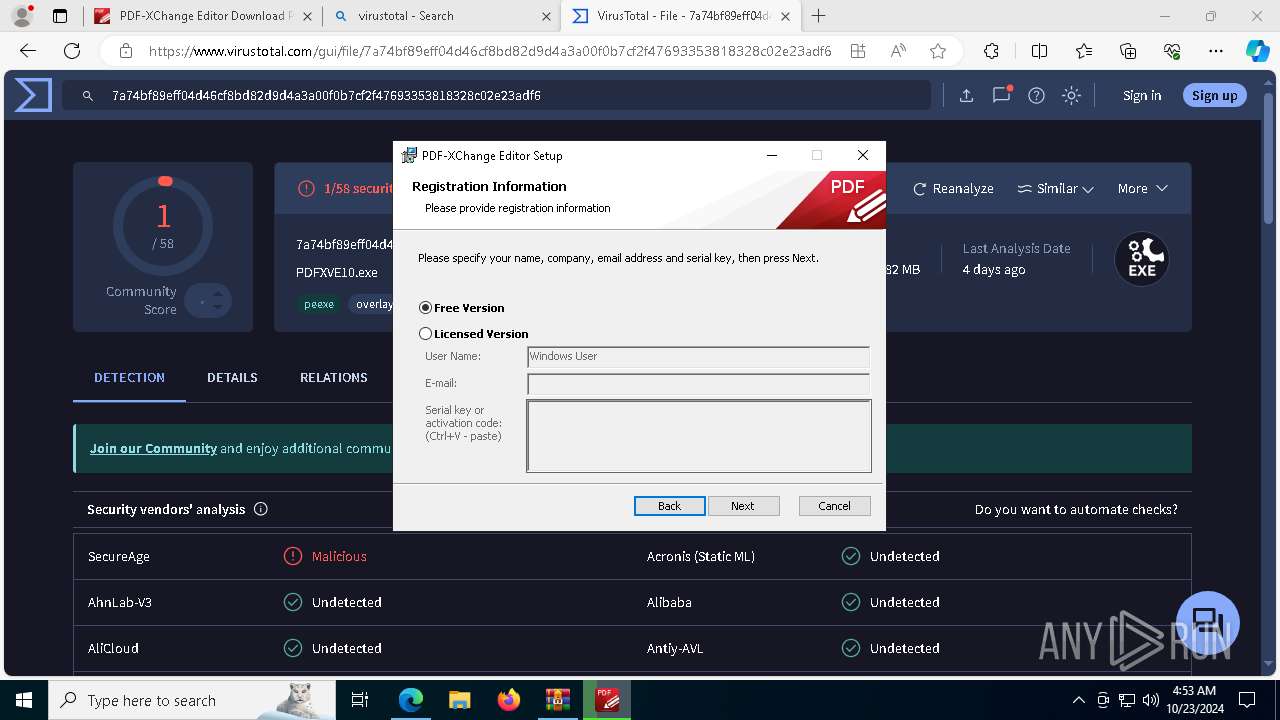Click the VirusTotal logo icon
Viewport: 1280px width, 720px height.
point(32,95)
